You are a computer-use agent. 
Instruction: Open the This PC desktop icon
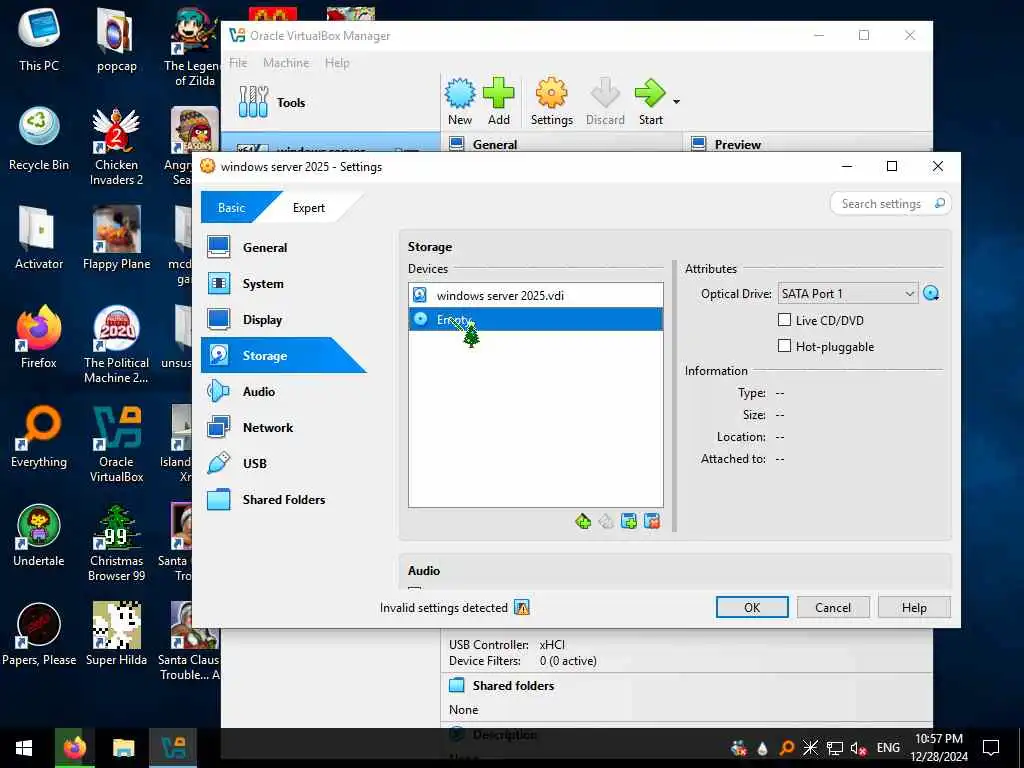[39, 40]
